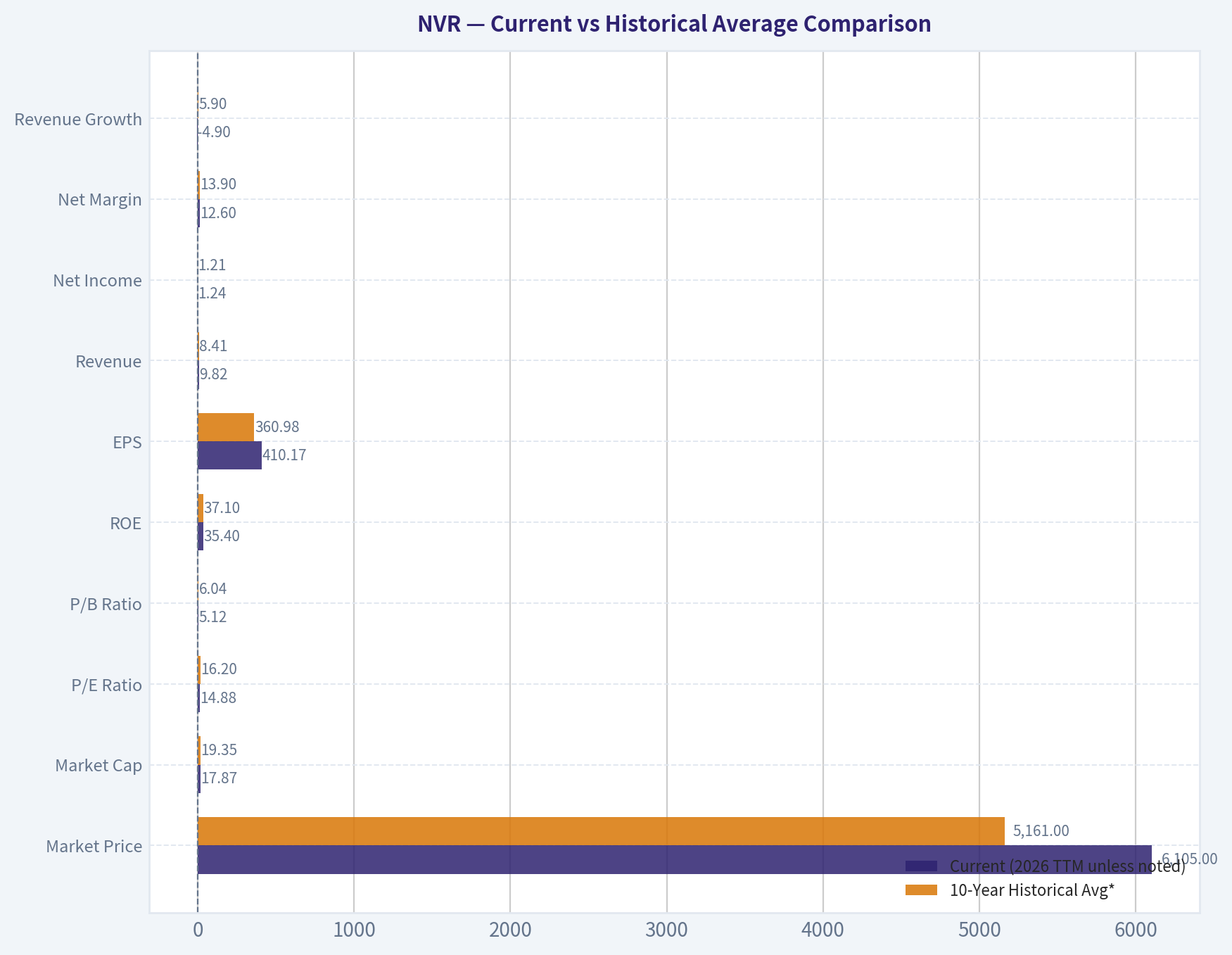Screen dimensions: 1232x955
Task: Click the value label '6,105.00'
Action: click(x=1189, y=859)
